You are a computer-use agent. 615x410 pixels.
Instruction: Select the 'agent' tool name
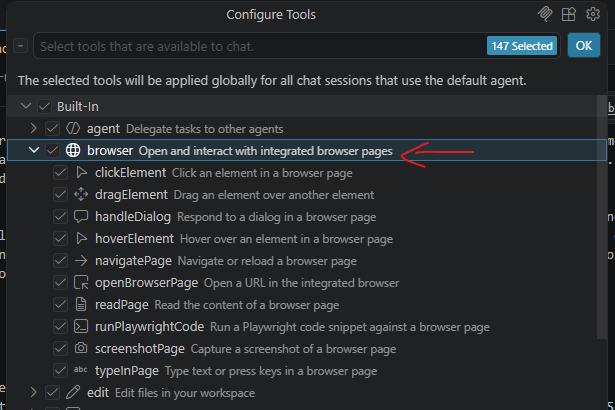coord(103,129)
